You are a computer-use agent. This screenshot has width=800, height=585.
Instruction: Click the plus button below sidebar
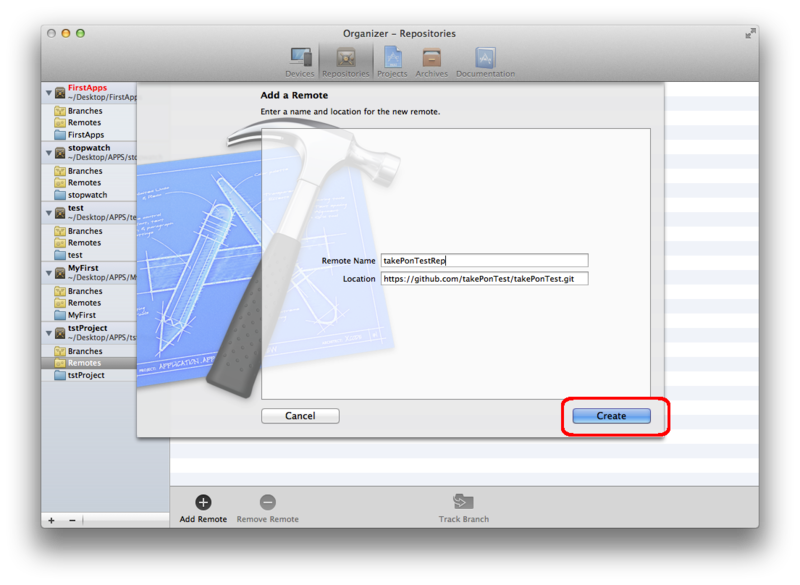(x=52, y=520)
